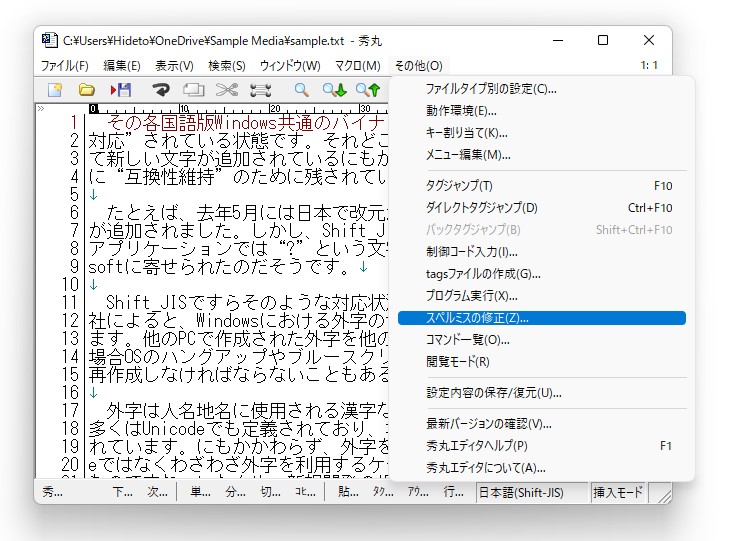Click the ｱｳ... function key button
This screenshot has height=541, width=730.
(x=418, y=492)
